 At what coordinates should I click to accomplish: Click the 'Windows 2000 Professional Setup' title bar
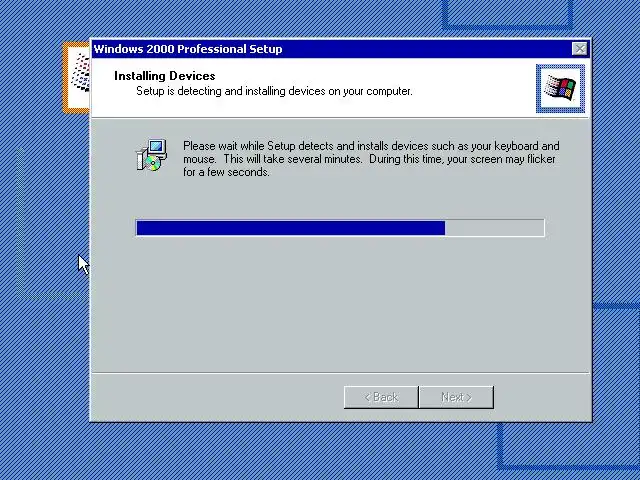tap(340, 49)
